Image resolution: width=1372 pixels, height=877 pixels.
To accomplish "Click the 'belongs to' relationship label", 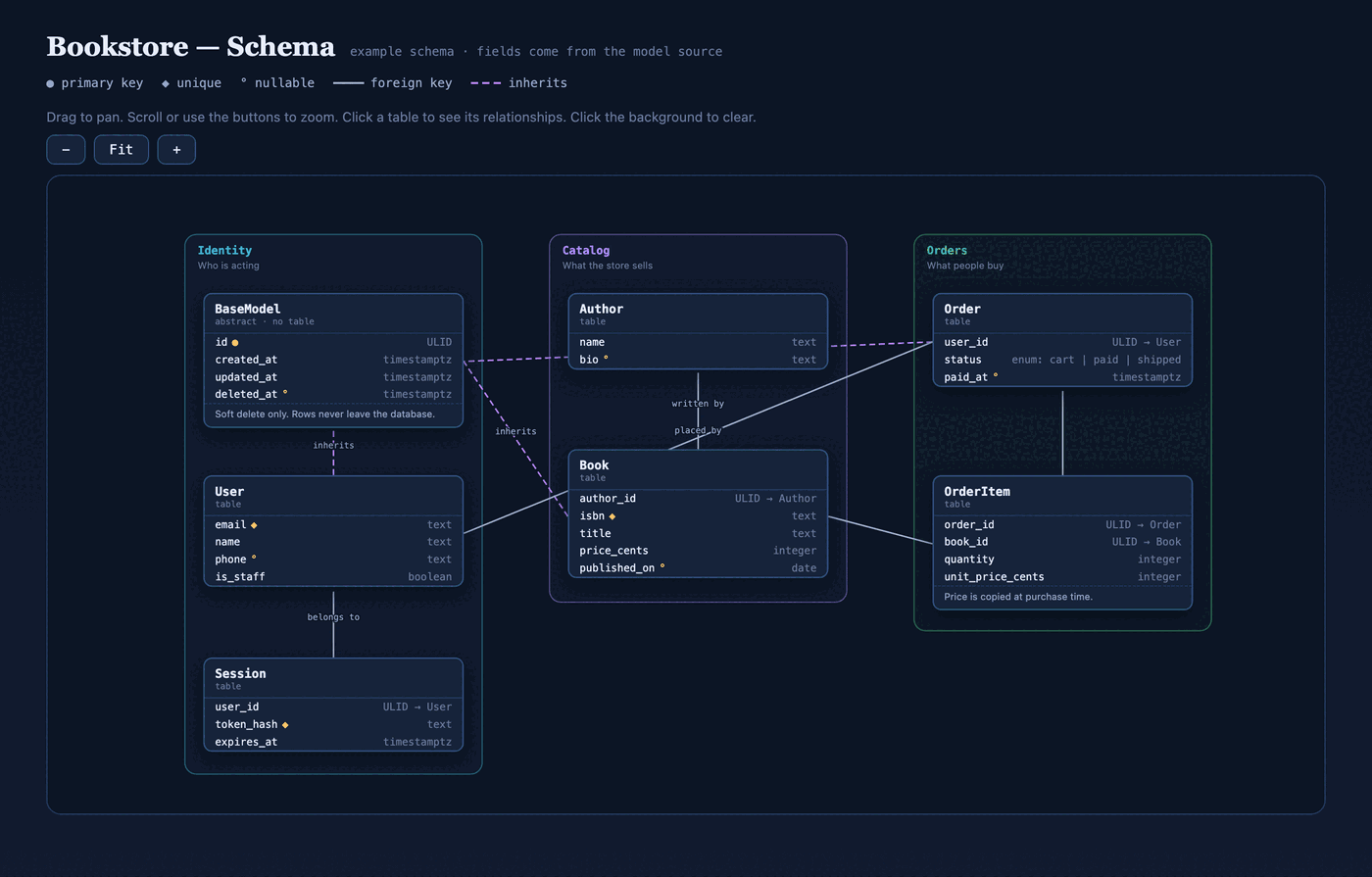I will (333, 617).
